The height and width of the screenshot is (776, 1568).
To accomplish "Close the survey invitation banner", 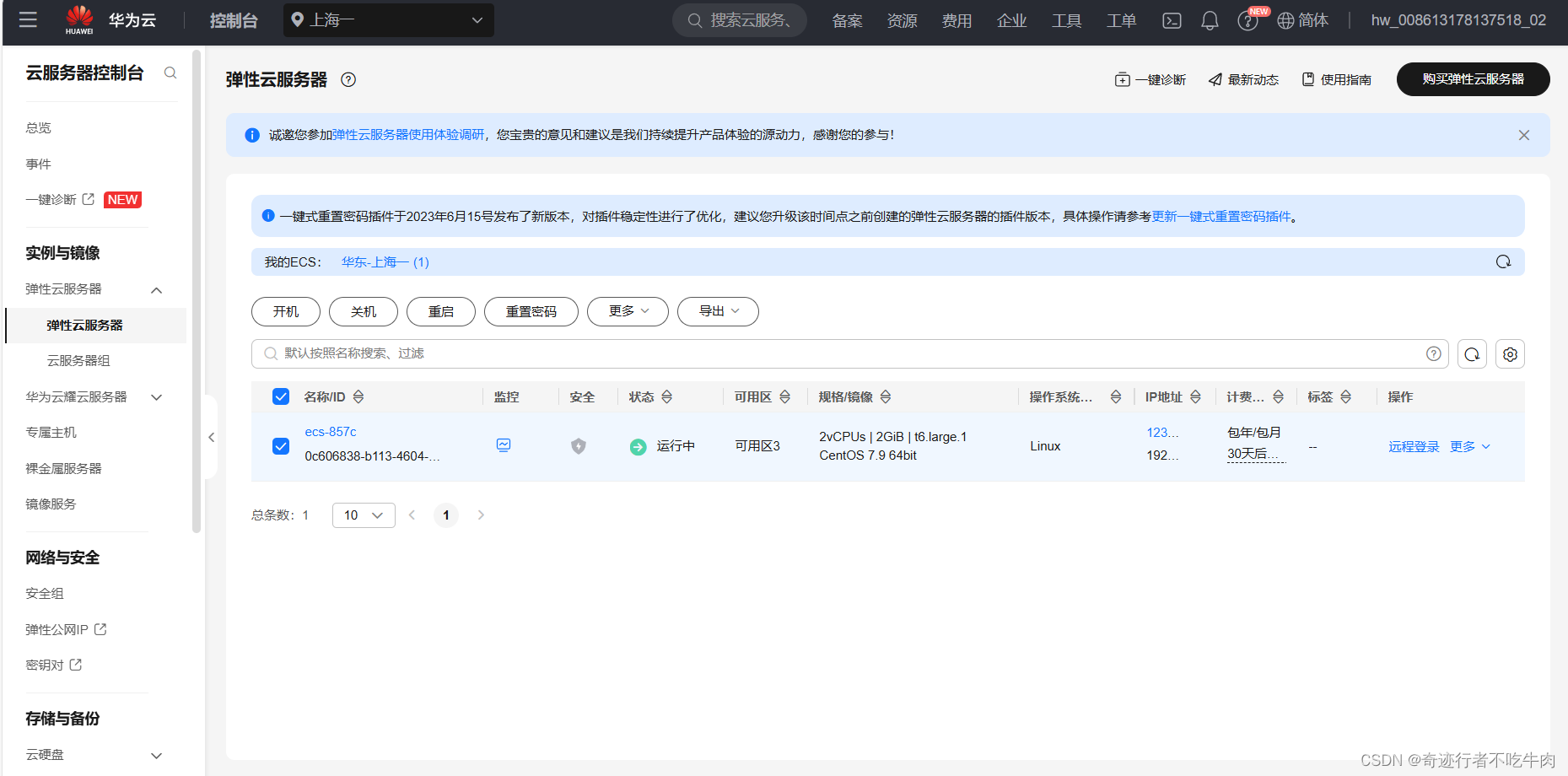I will click(x=1523, y=135).
